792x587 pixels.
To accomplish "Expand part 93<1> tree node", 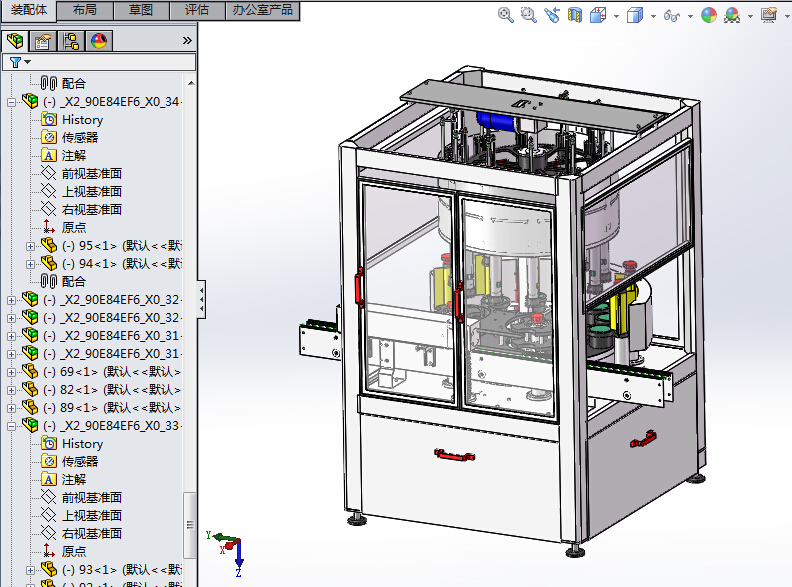I will (30, 570).
